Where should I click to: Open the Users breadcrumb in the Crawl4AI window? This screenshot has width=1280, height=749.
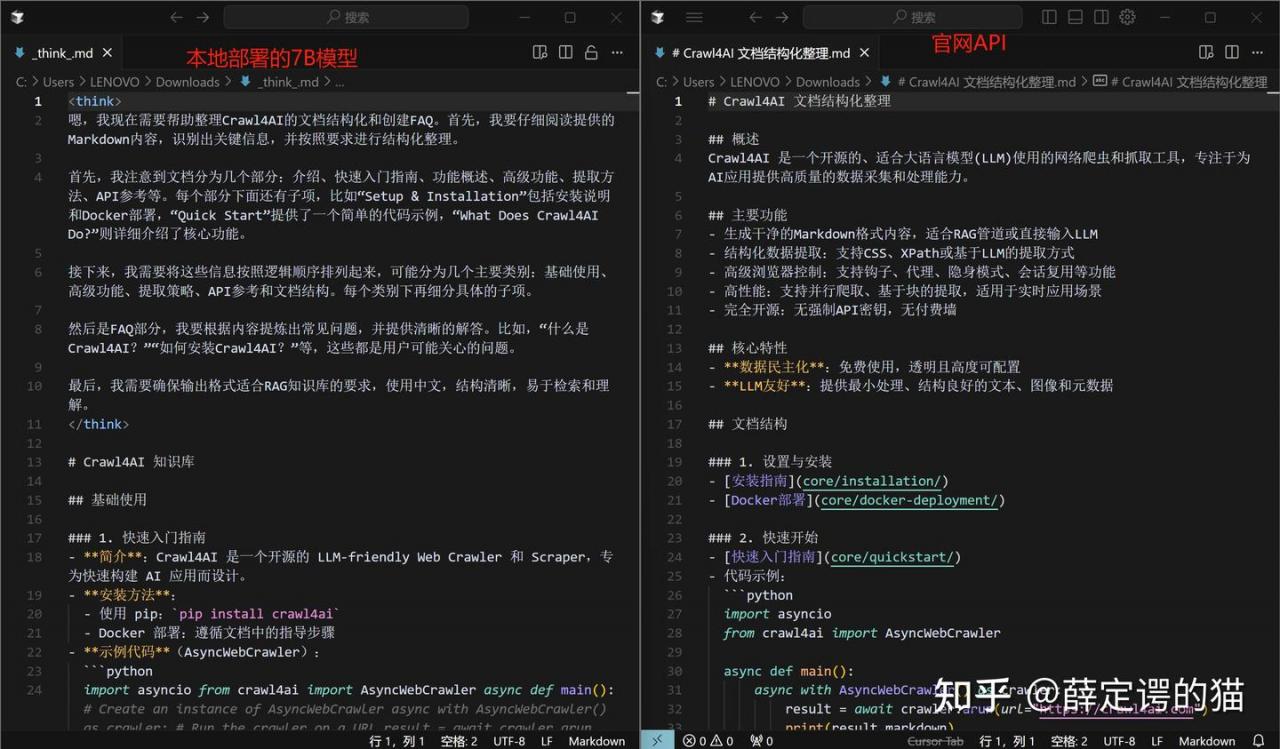pos(698,82)
